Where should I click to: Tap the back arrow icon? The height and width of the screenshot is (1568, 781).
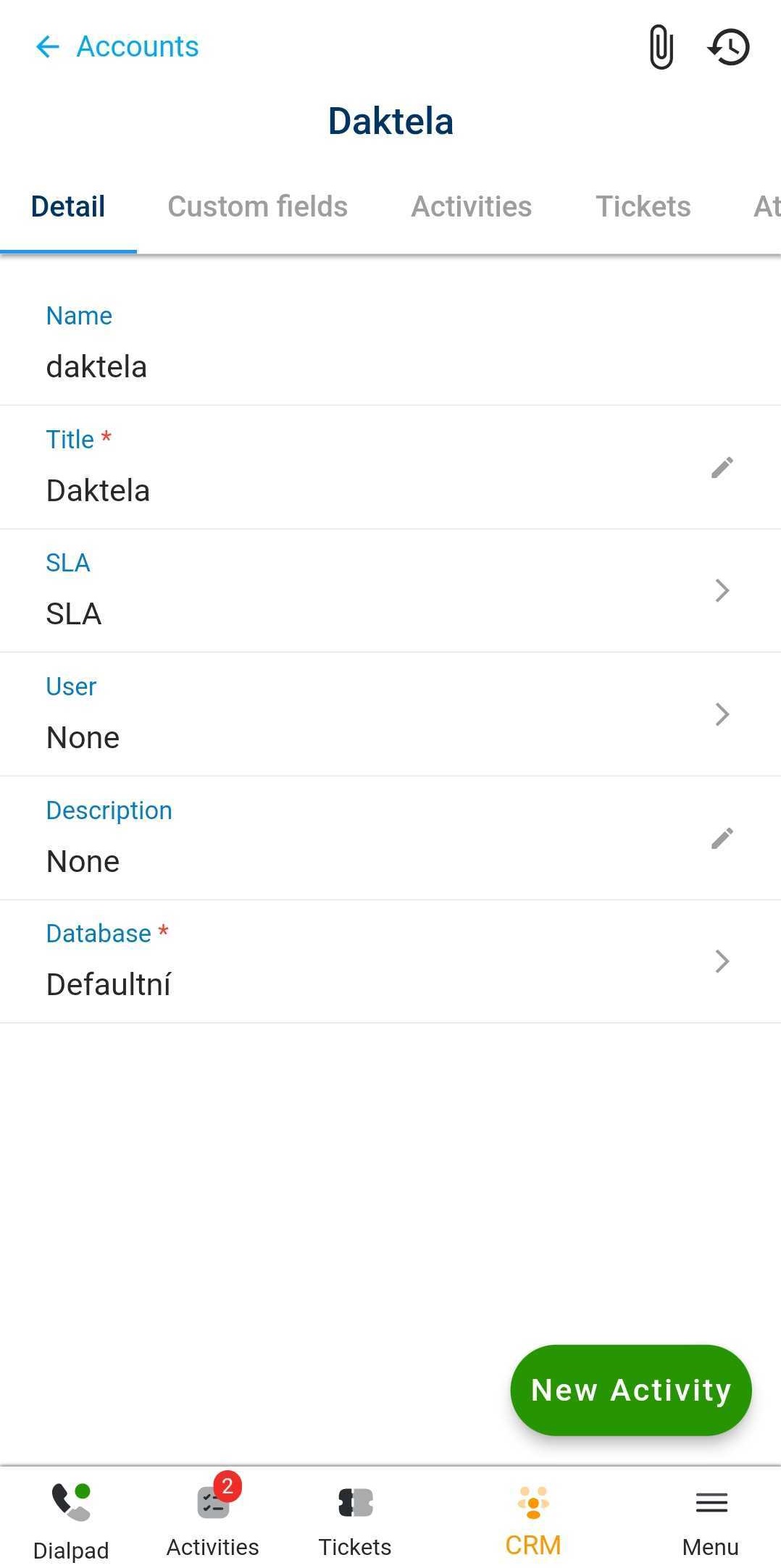(x=47, y=47)
